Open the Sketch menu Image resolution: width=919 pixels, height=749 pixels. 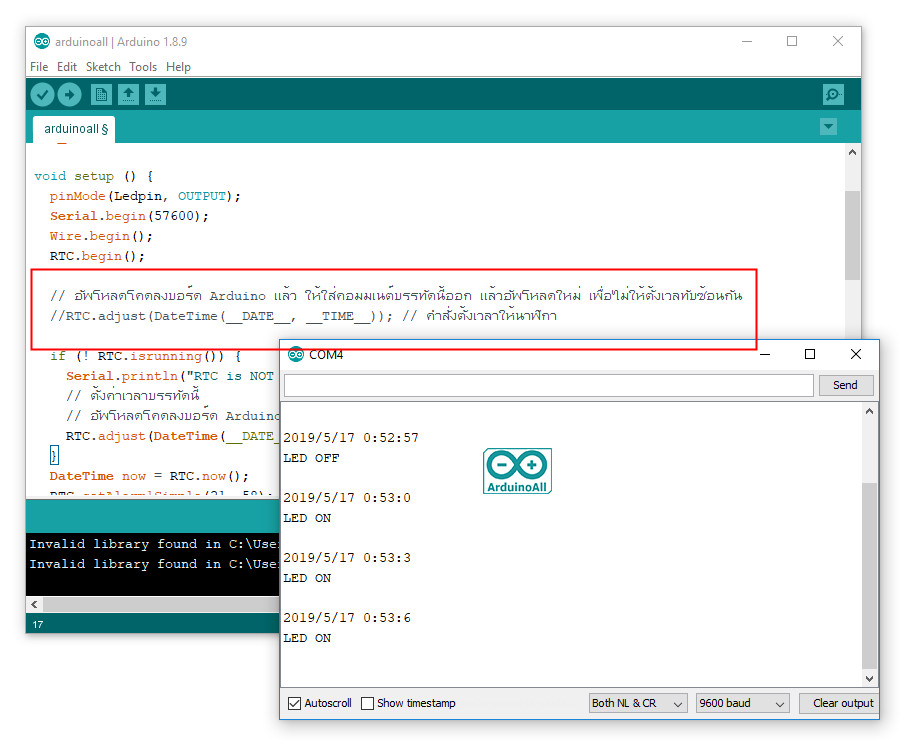click(103, 67)
